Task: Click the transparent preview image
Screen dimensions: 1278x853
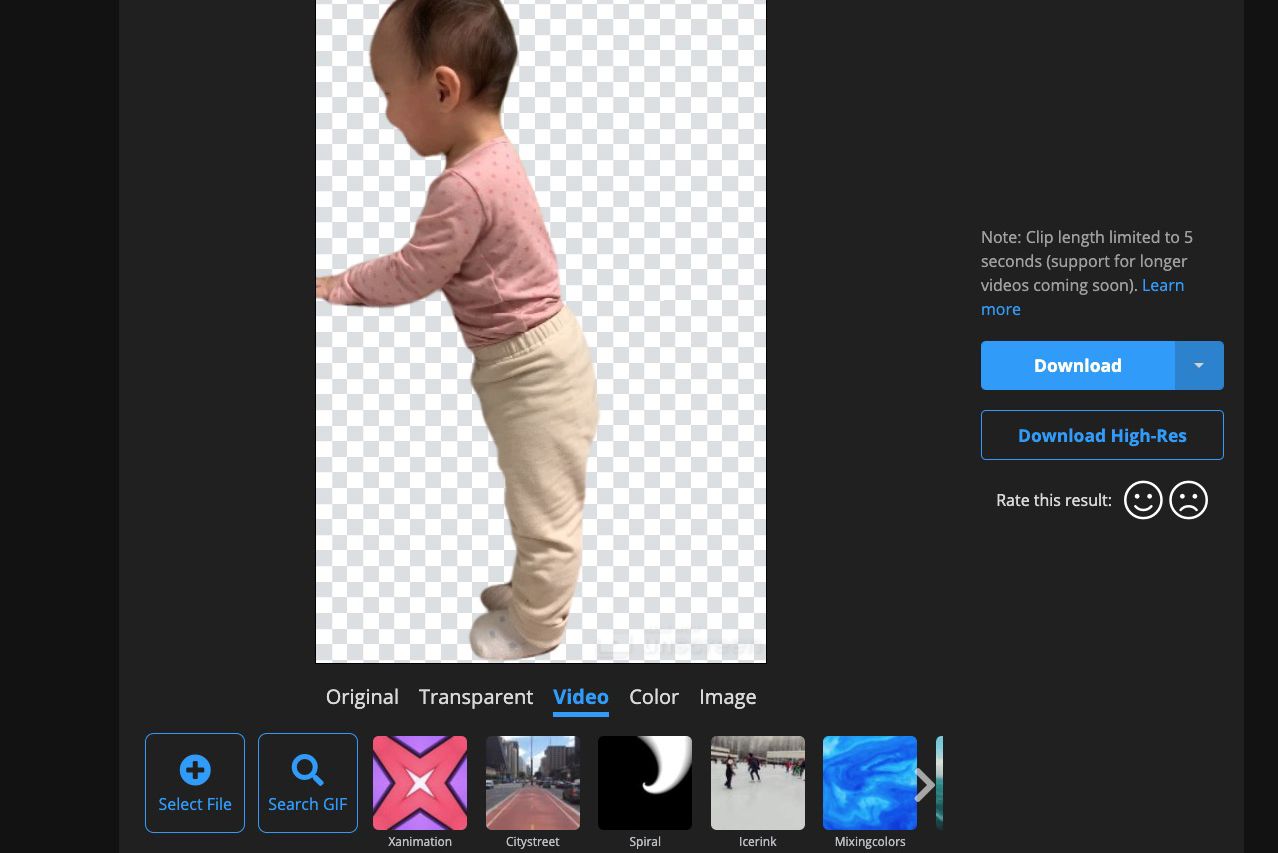Action: tap(541, 330)
